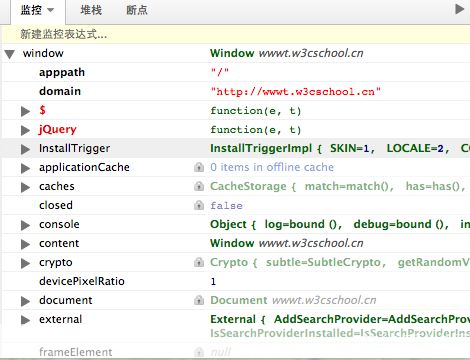Click the 新建监控表达式 input field

[236, 34]
